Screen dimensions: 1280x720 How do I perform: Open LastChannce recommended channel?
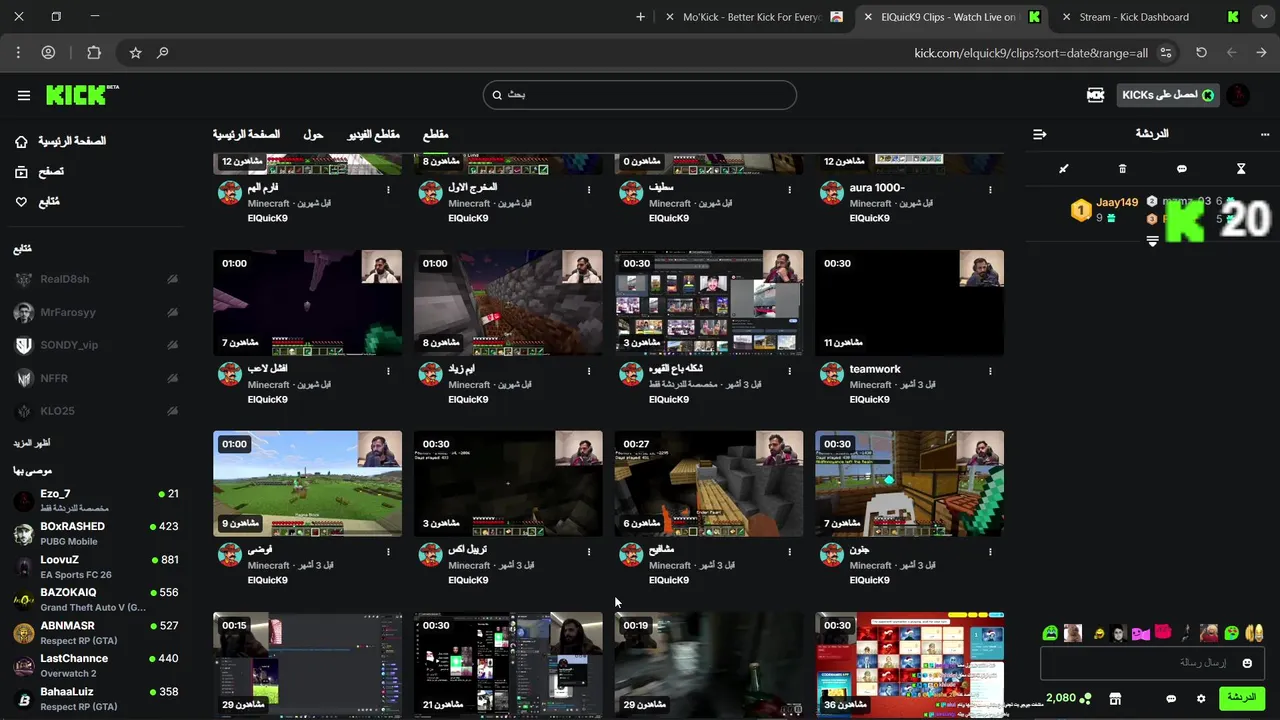coord(96,665)
